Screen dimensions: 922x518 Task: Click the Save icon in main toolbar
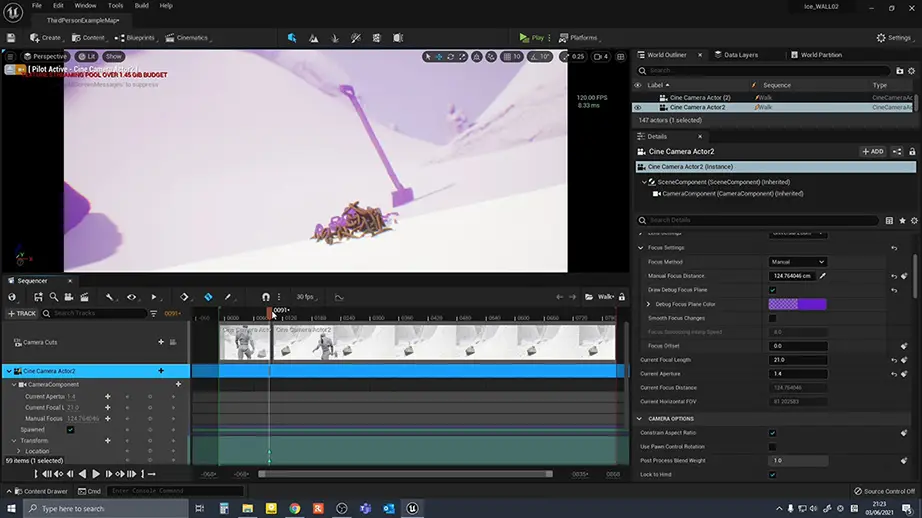coord(11,38)
